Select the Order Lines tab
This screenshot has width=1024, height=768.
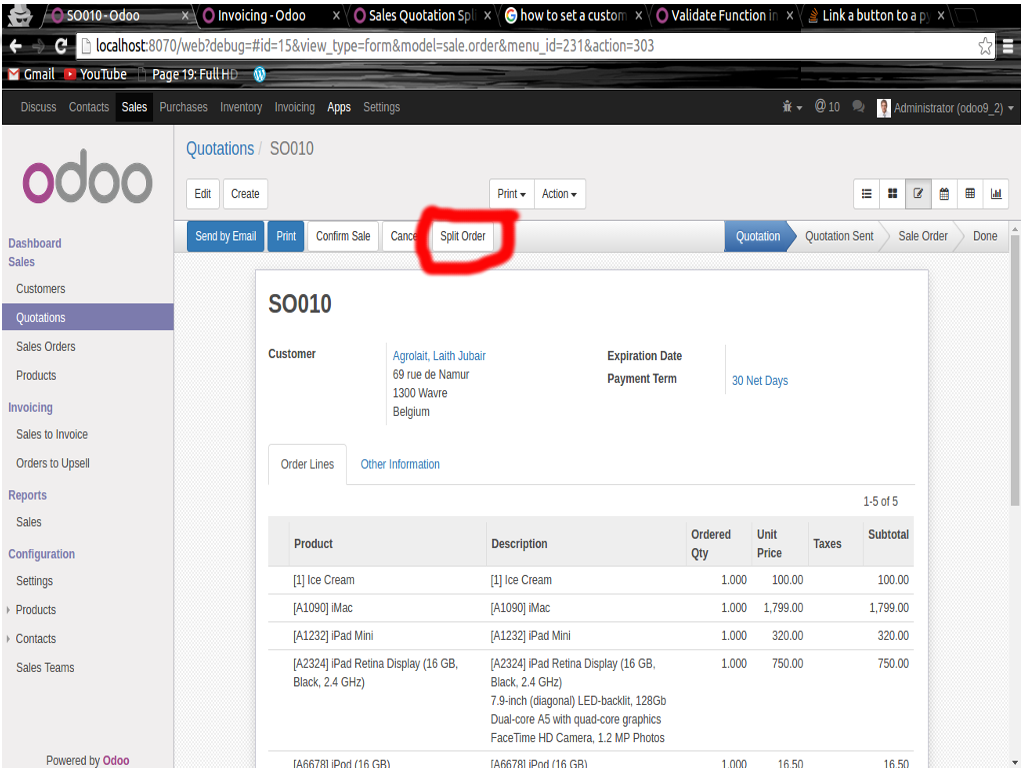308,464
